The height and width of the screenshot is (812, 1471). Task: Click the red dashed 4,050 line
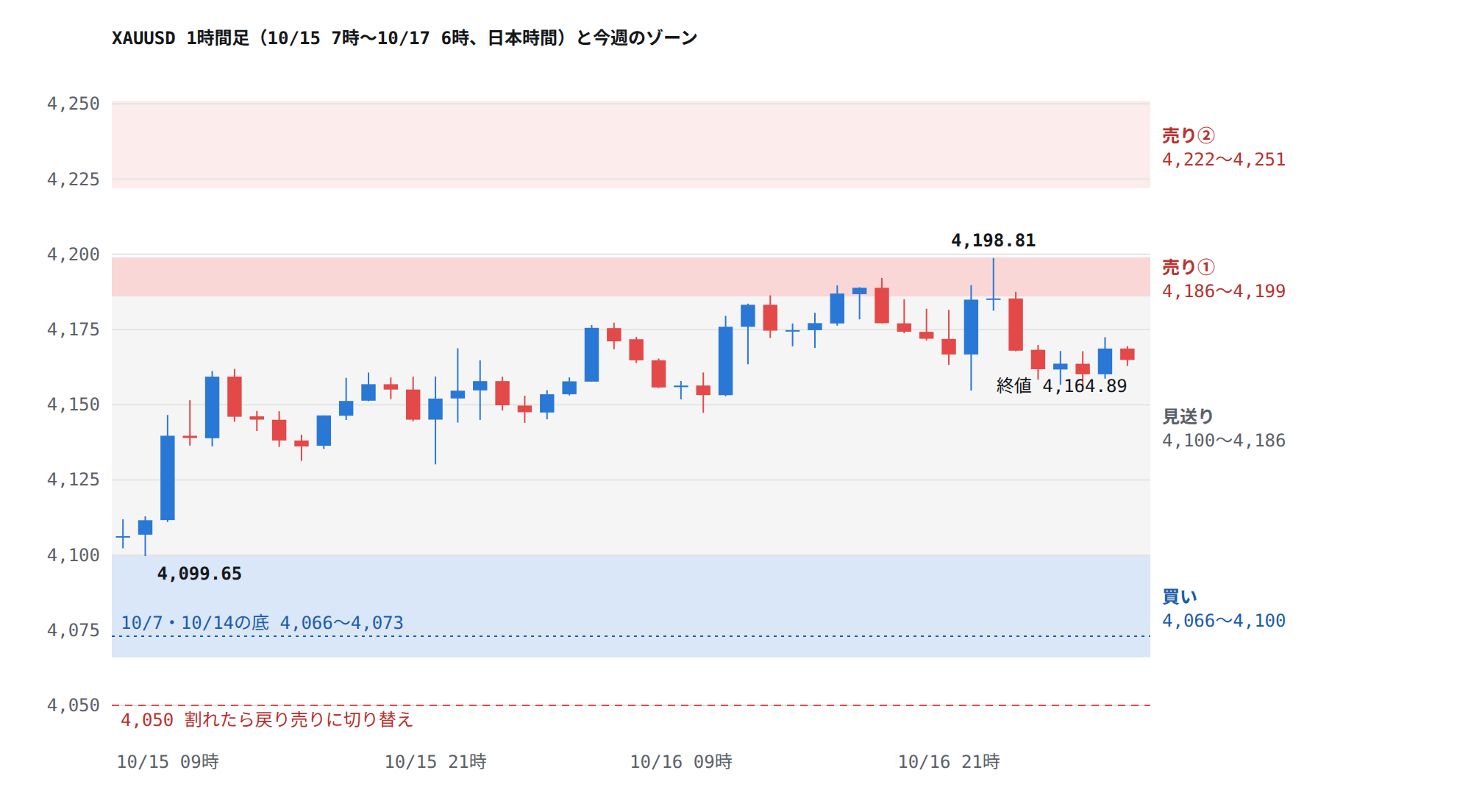(631, 705)
